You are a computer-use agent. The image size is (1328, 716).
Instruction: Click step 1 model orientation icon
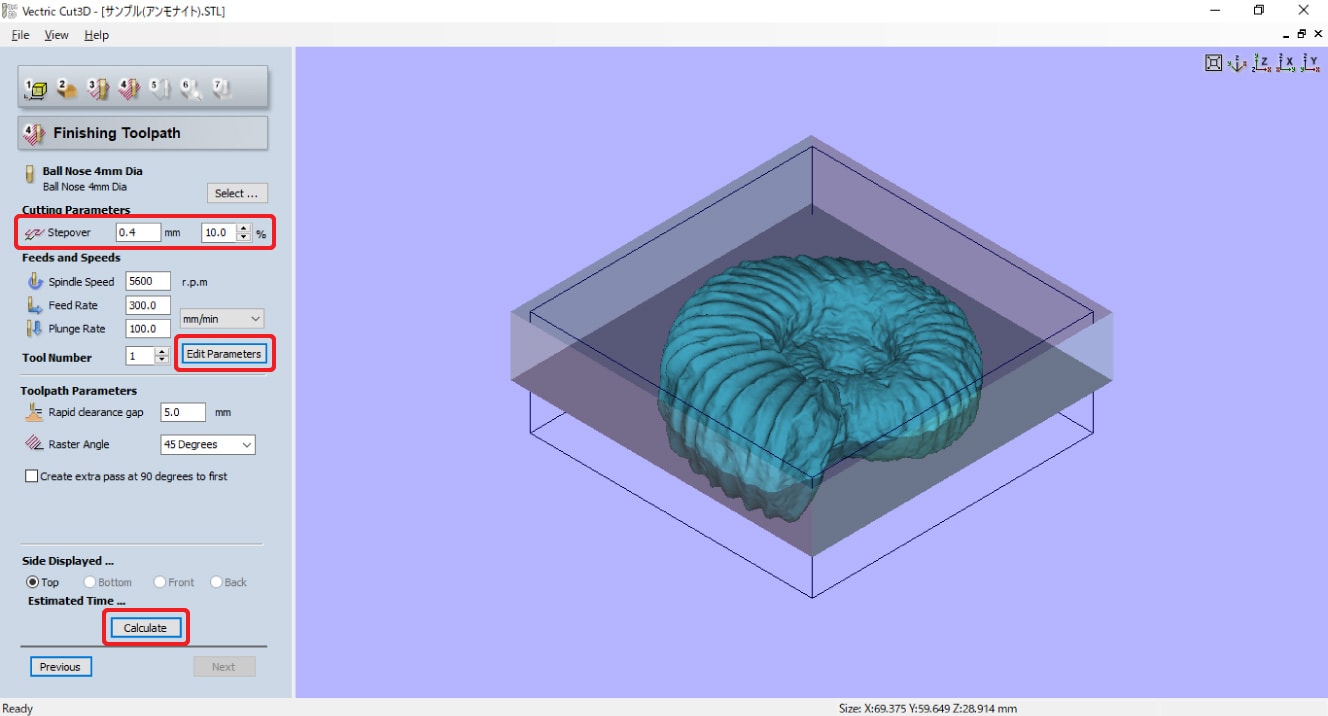pos(35,89)
